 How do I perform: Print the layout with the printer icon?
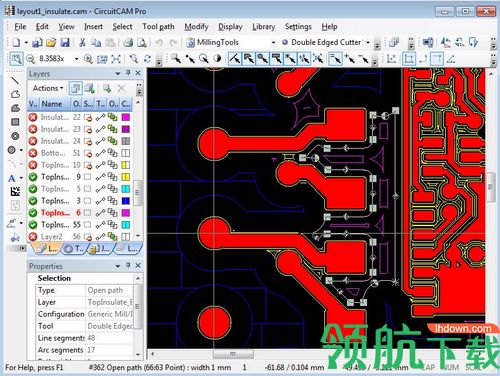click(128, 42)
